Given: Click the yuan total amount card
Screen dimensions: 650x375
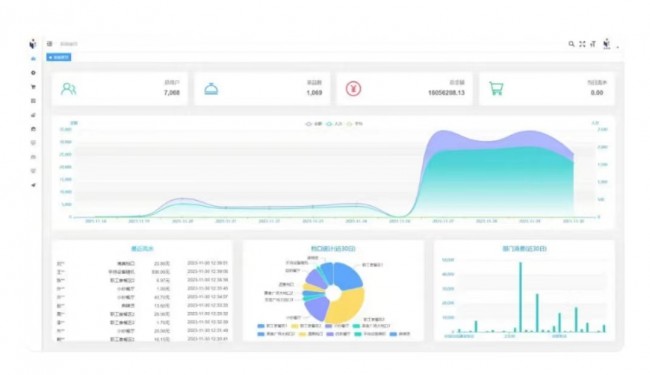Looking at the screenshot, I should (405, 88).
